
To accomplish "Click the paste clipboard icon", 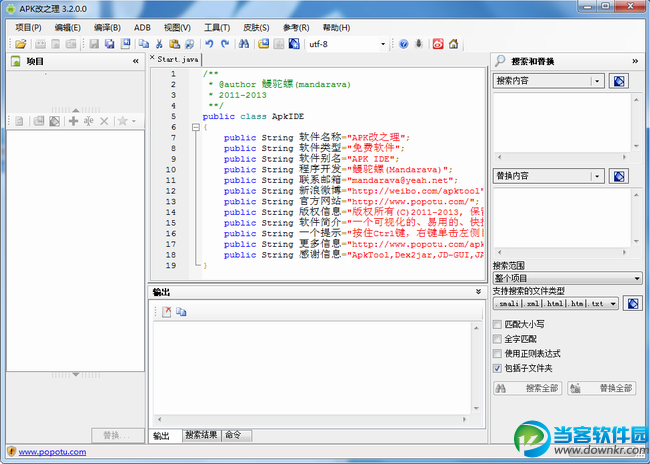I will tap(174, 44).
